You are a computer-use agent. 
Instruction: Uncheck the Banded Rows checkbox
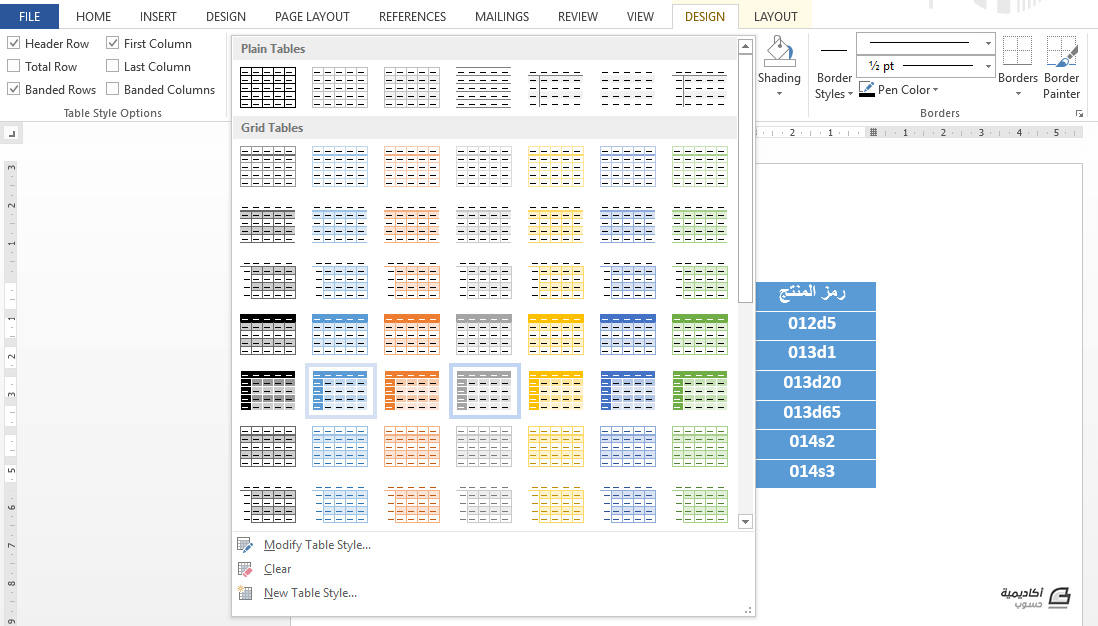click(13, 90)
